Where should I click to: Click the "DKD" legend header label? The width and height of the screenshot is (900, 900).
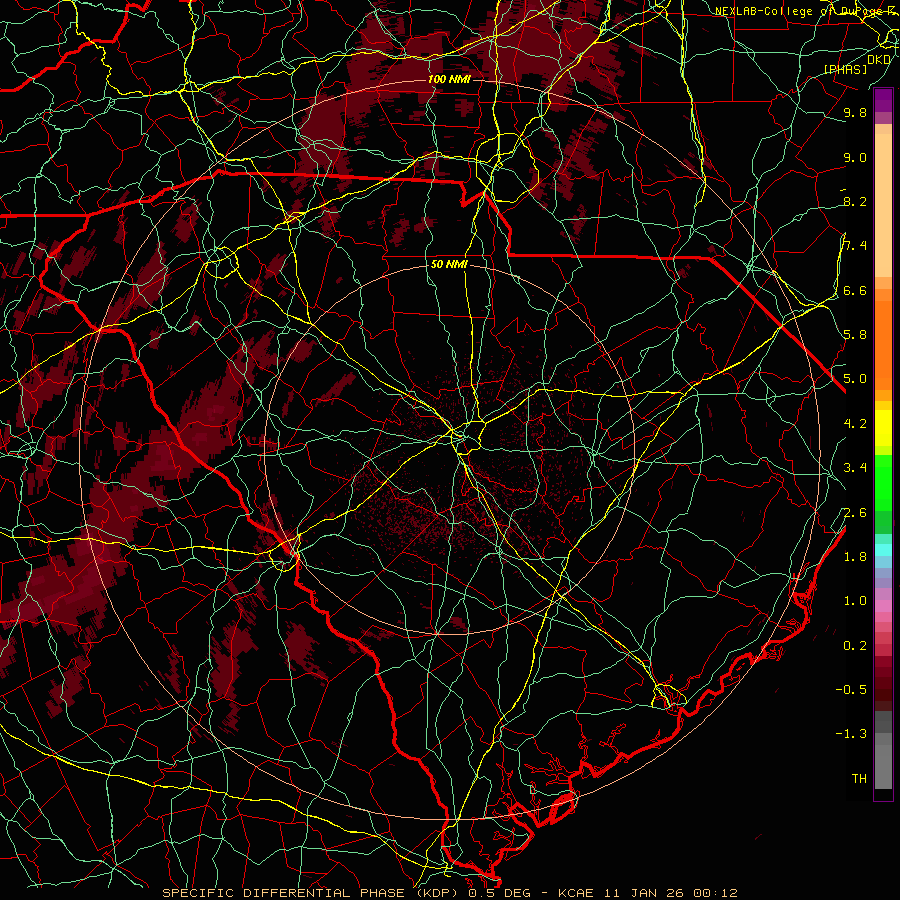coord(878,60)
